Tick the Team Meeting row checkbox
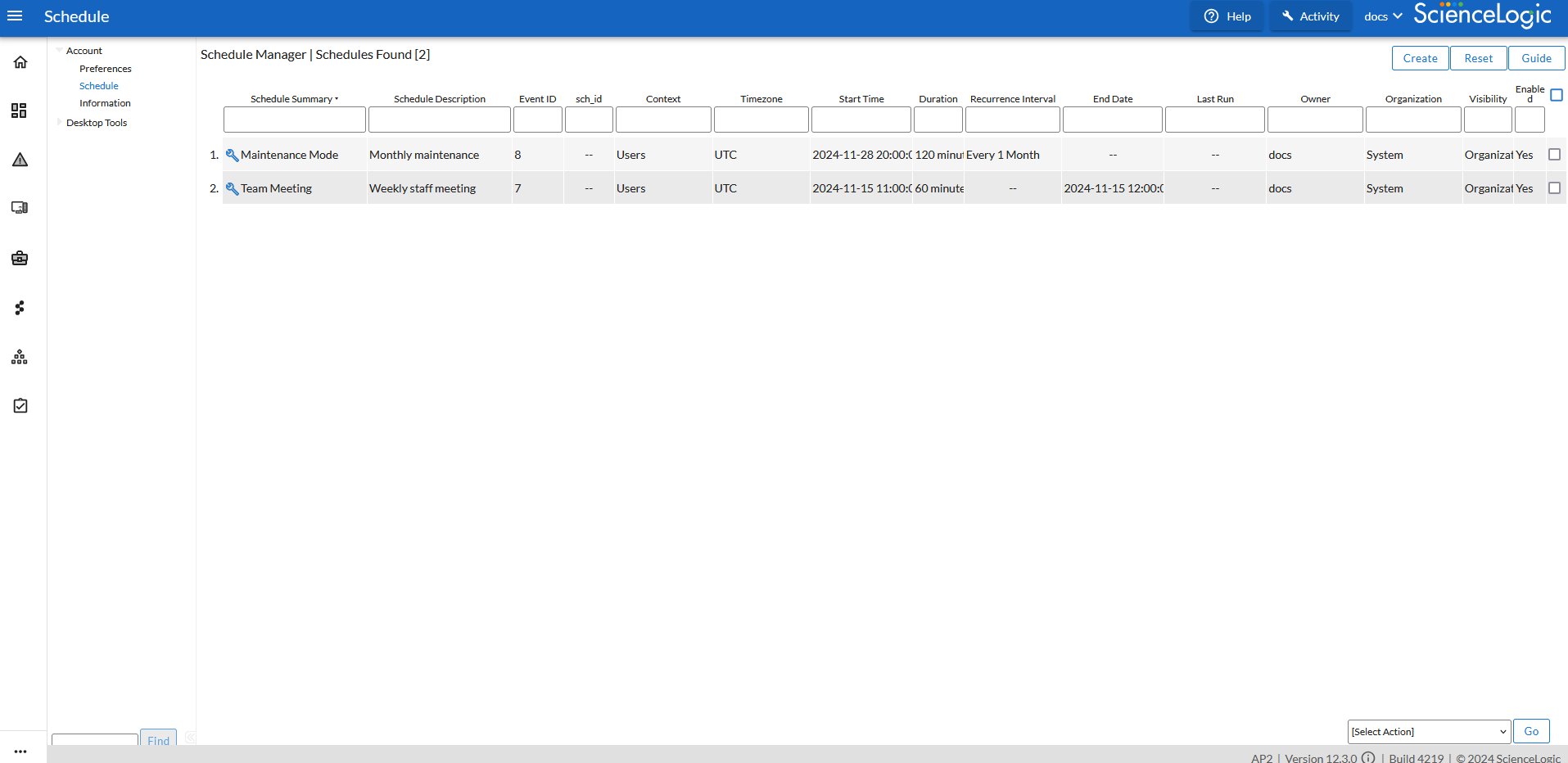Viewport: 1568px width, 763px height. pyautogui.click(x=1554, y=188)
